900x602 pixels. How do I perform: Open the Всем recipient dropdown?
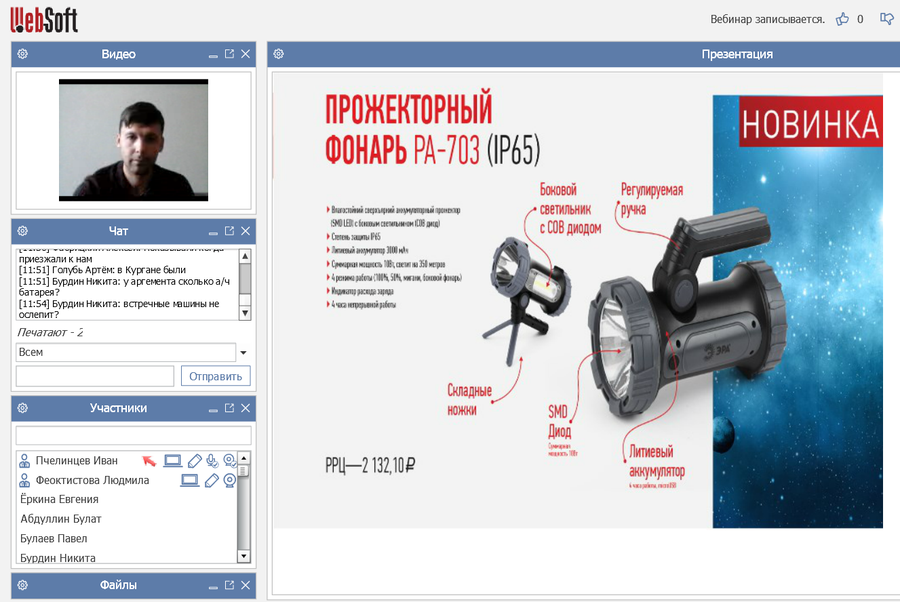(x=243, y=352)
